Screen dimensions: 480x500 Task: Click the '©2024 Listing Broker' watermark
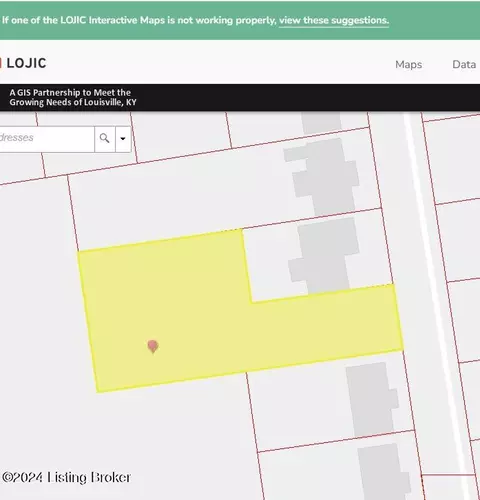coord(66,477)
